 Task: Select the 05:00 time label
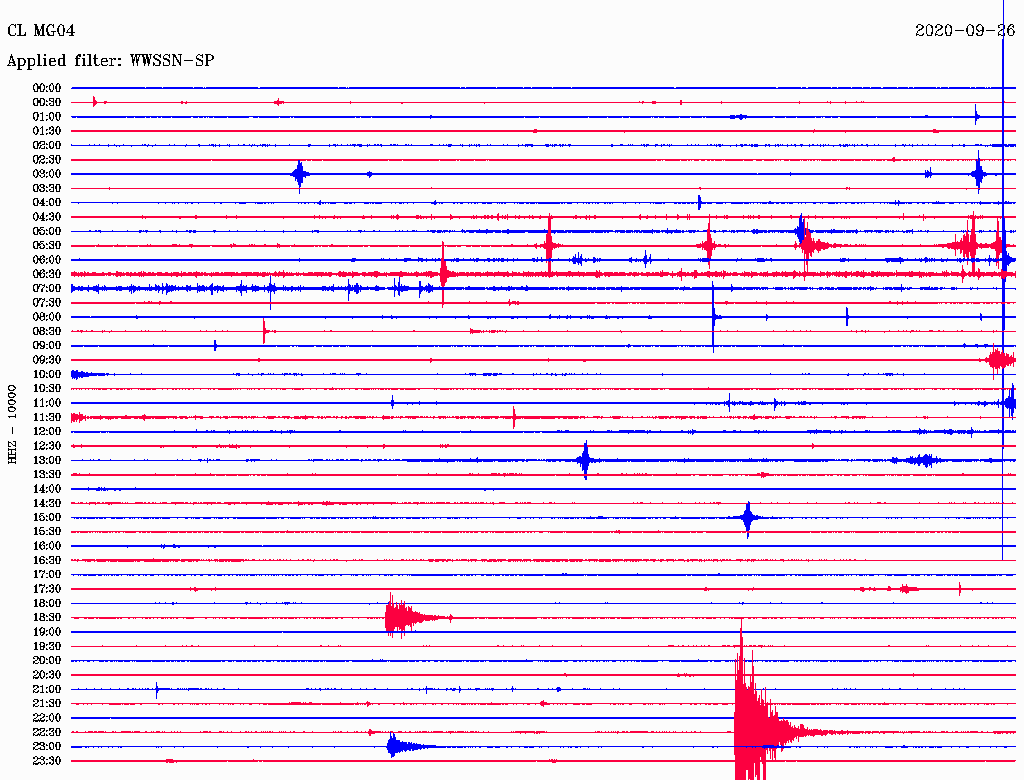(x=47, y=231)
